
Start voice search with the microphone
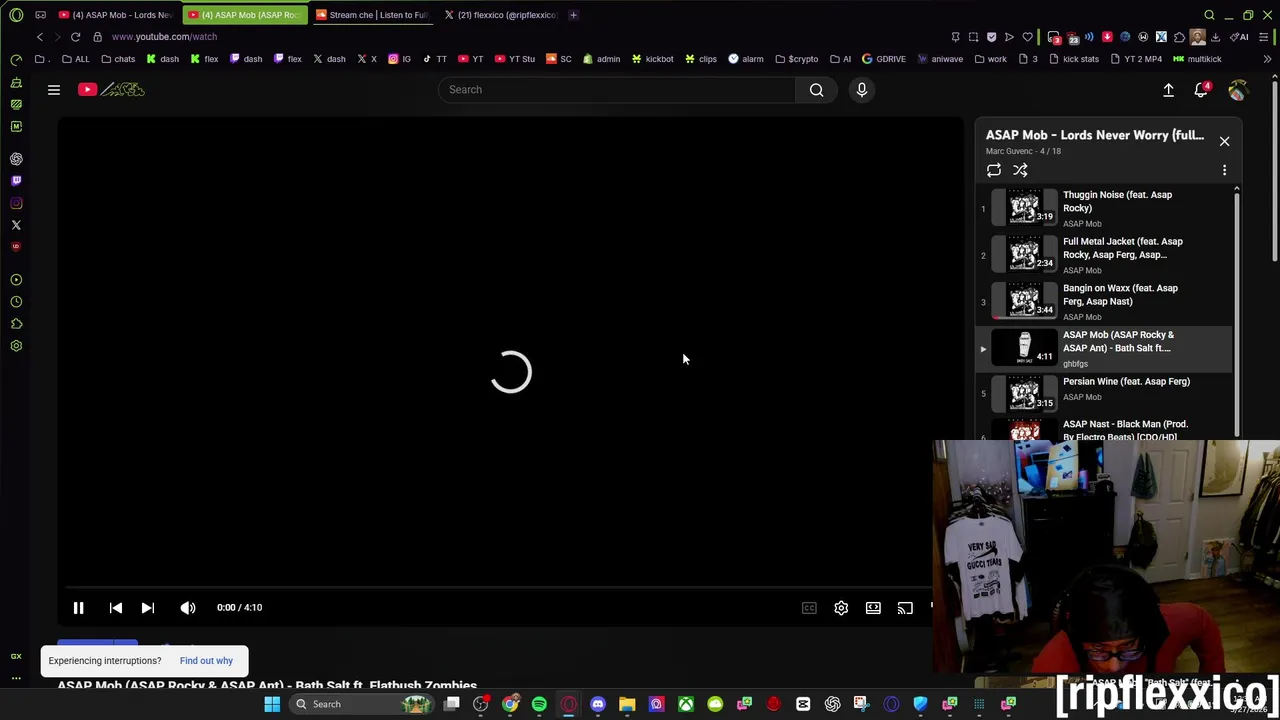pyautogui.click(x=862, y=90)
